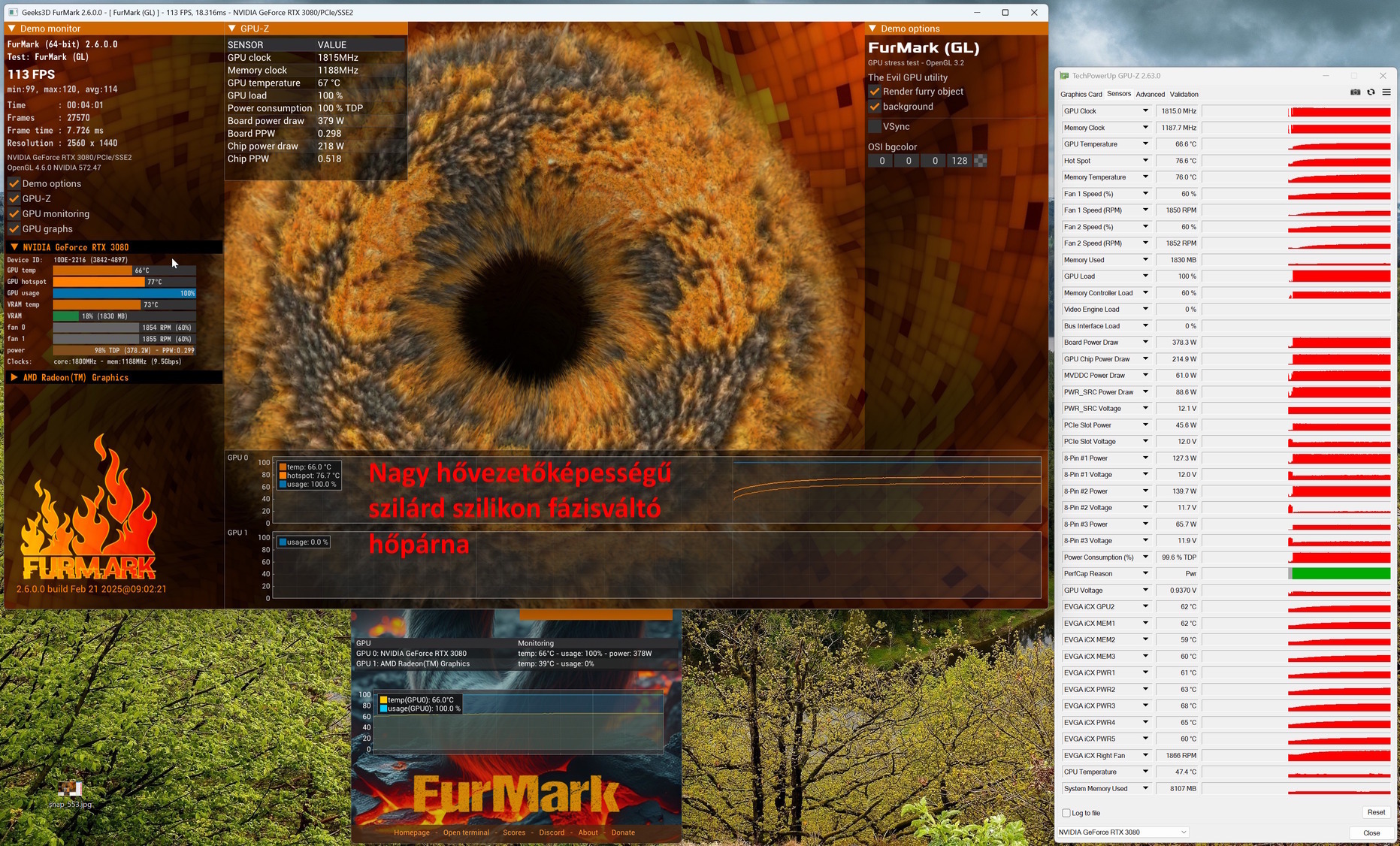Screen dimensions: 1400x846
Task: Click the GPU Temperature value 66.6 °C
Action: pos(1178,144)
